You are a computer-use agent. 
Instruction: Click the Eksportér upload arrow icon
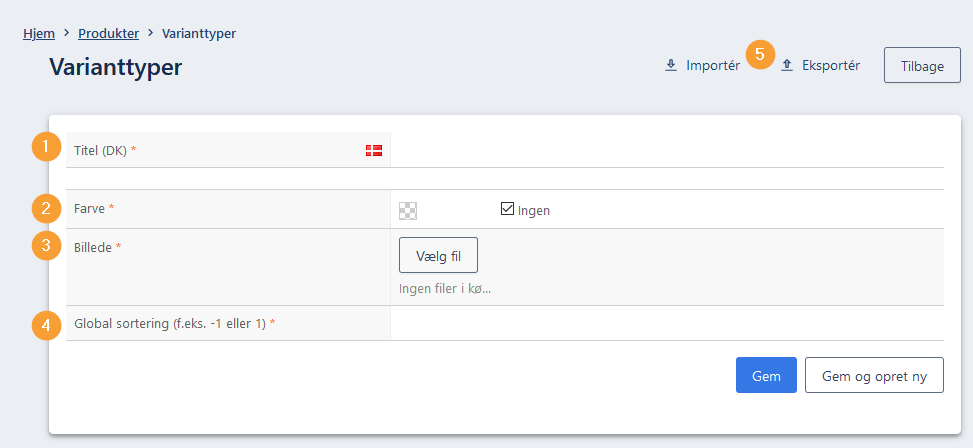pos(787,65)
